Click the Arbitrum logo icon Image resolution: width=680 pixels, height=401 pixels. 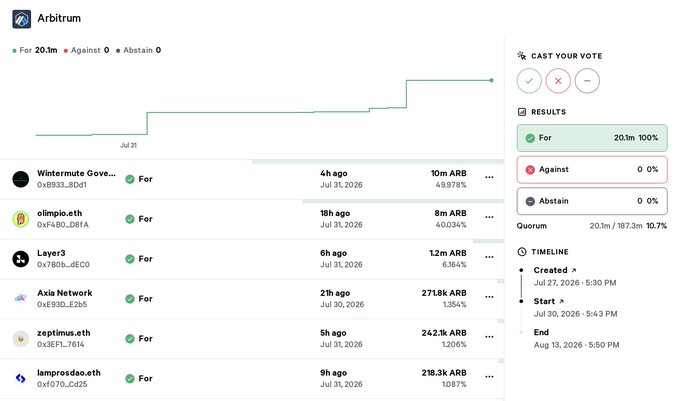tap(21, 19)
